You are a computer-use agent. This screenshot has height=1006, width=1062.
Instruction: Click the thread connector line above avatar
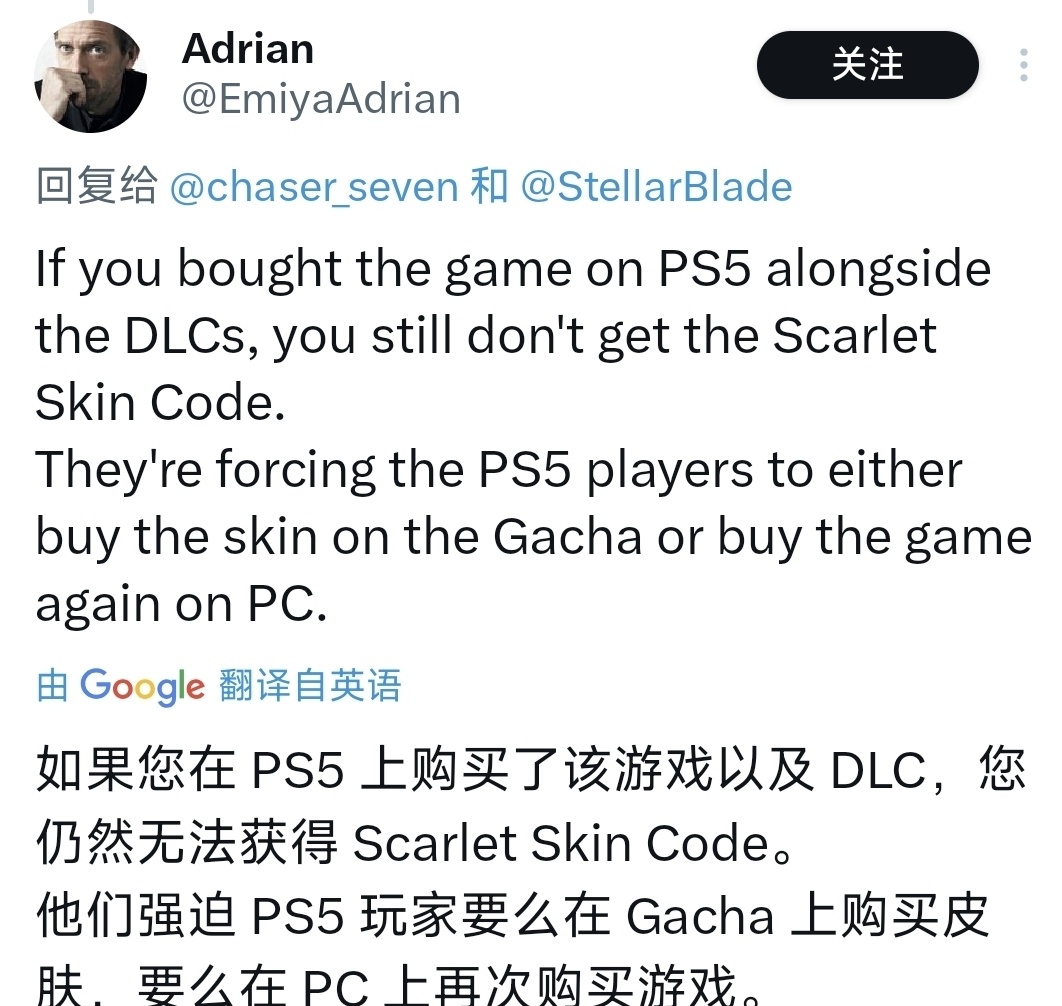pos(91,7)
